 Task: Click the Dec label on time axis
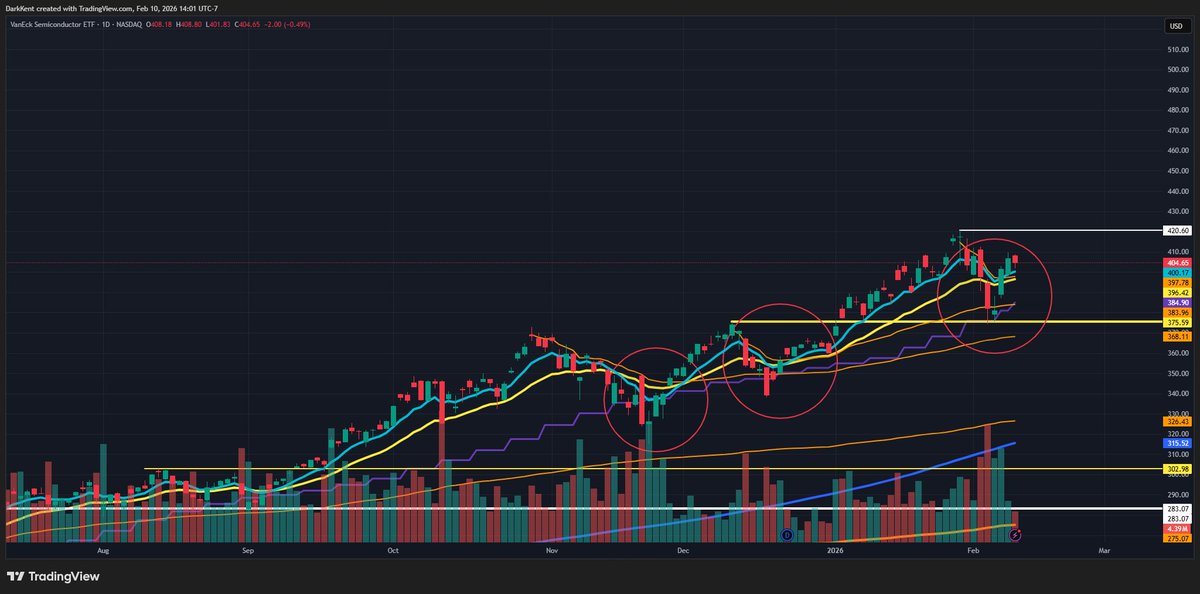click(x=682, y=550)
